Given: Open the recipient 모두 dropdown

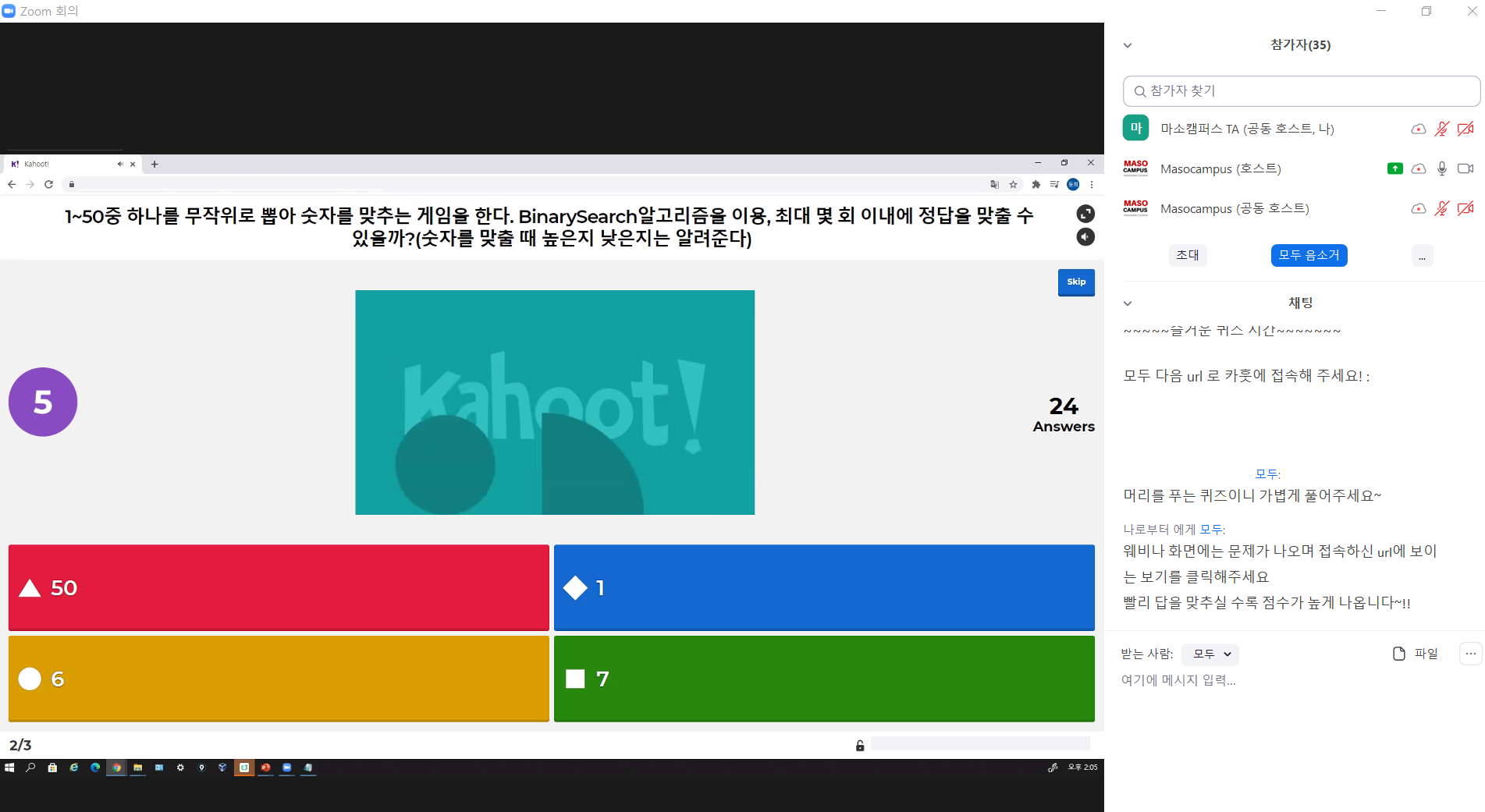Looking at the screenshot, I should 1210,654.
